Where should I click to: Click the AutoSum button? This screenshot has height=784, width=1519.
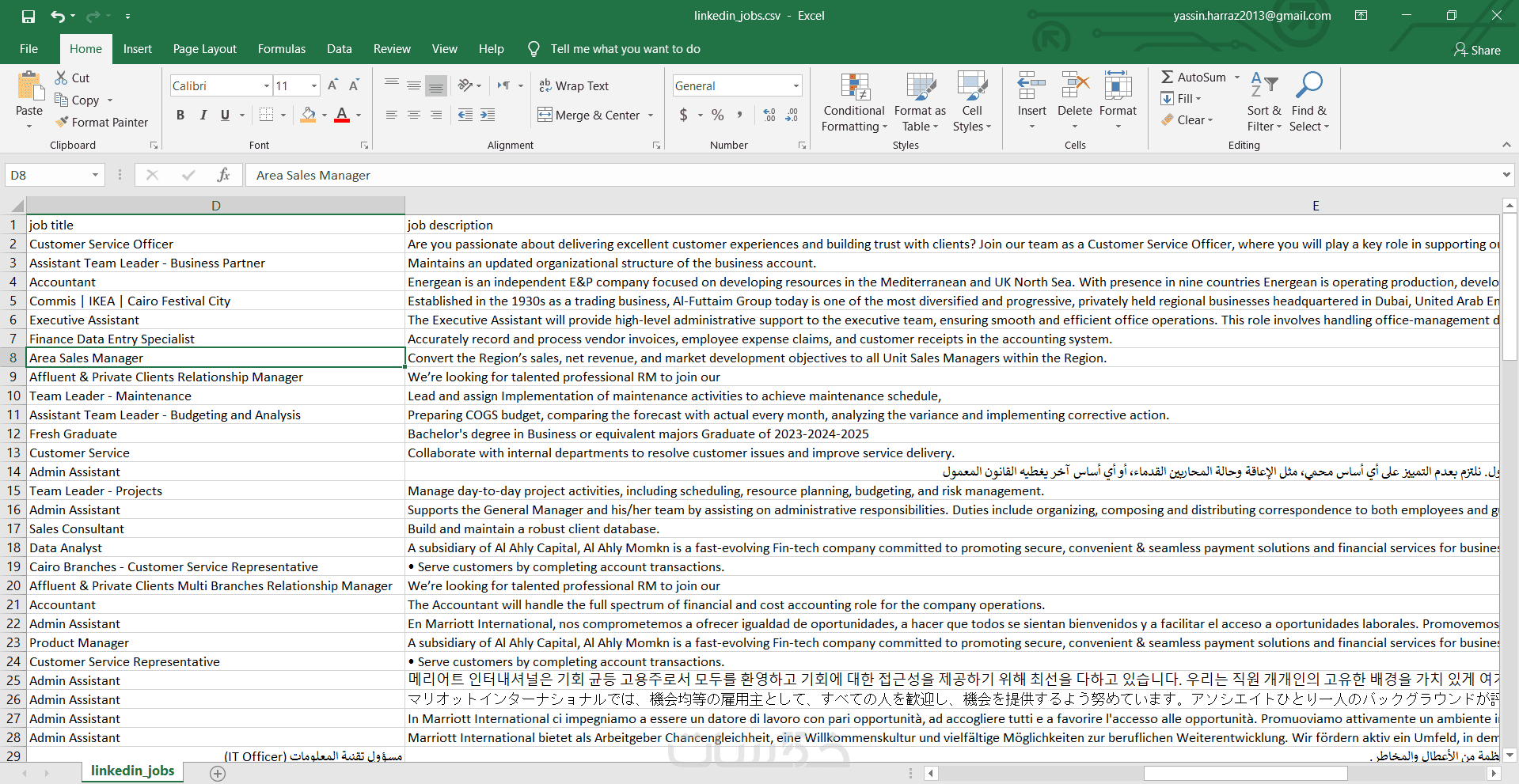click(x=1194, y=77)
